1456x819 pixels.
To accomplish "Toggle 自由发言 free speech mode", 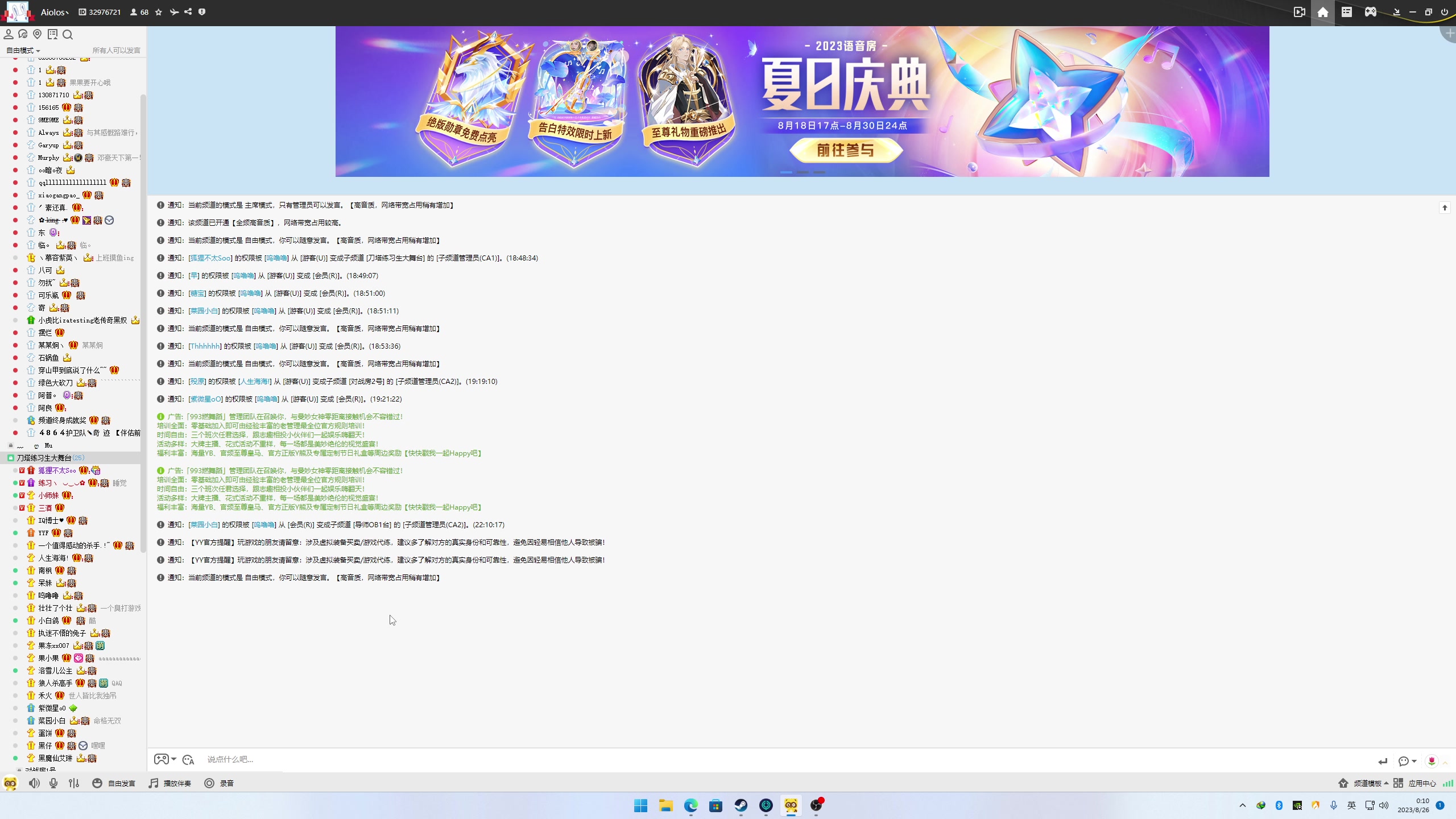I will tap(114, 783).
